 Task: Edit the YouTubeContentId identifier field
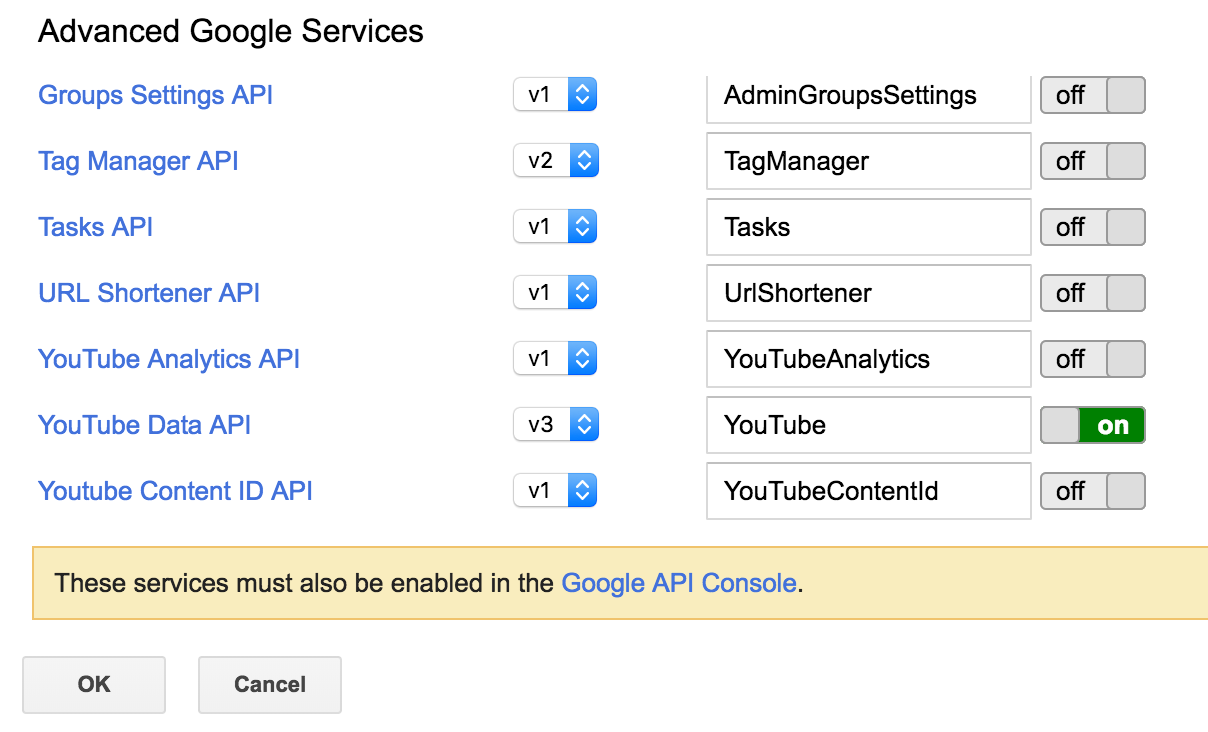pos(868,491)
